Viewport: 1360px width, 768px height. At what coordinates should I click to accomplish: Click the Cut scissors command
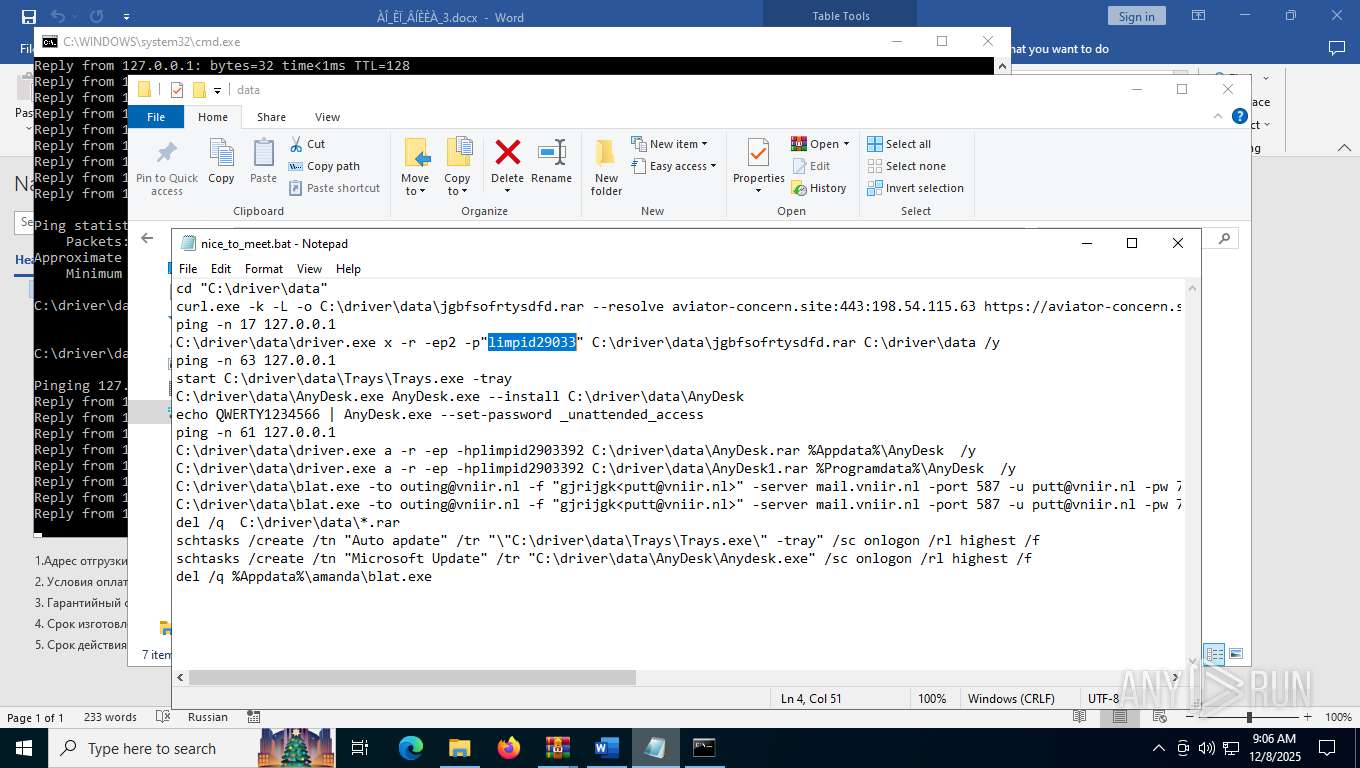click(x=307, y=144)
